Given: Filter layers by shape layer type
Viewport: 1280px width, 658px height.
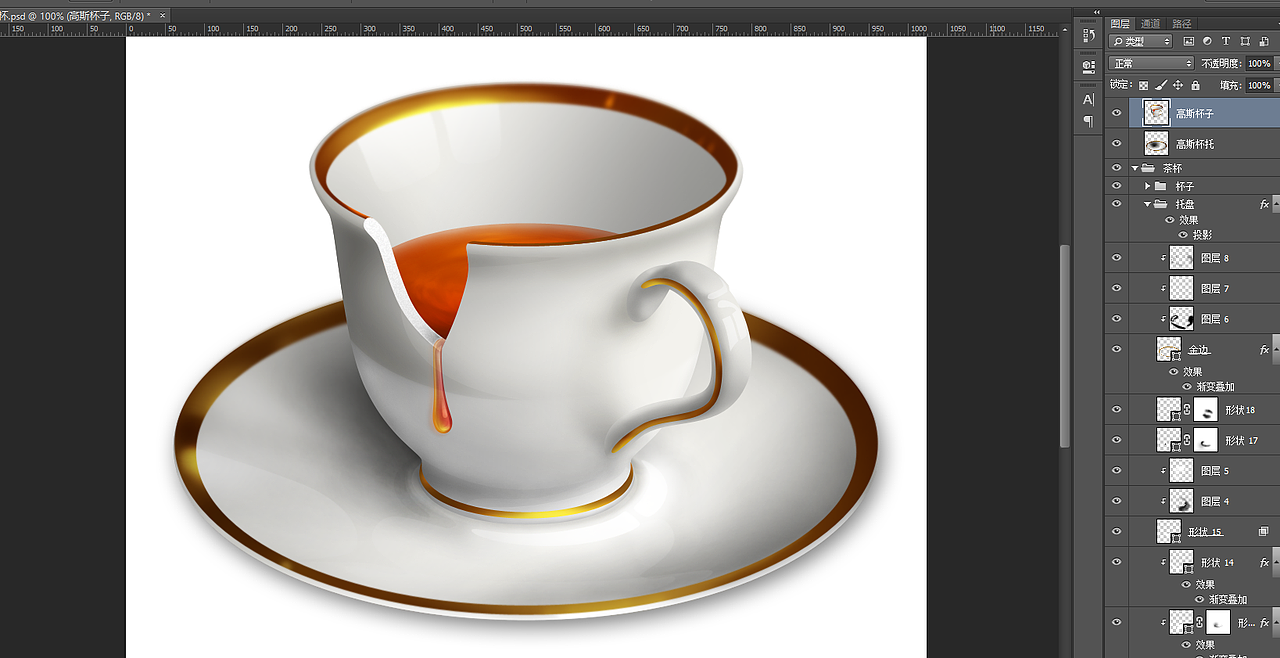Looking at the screenshot, I should point(1245,42).
